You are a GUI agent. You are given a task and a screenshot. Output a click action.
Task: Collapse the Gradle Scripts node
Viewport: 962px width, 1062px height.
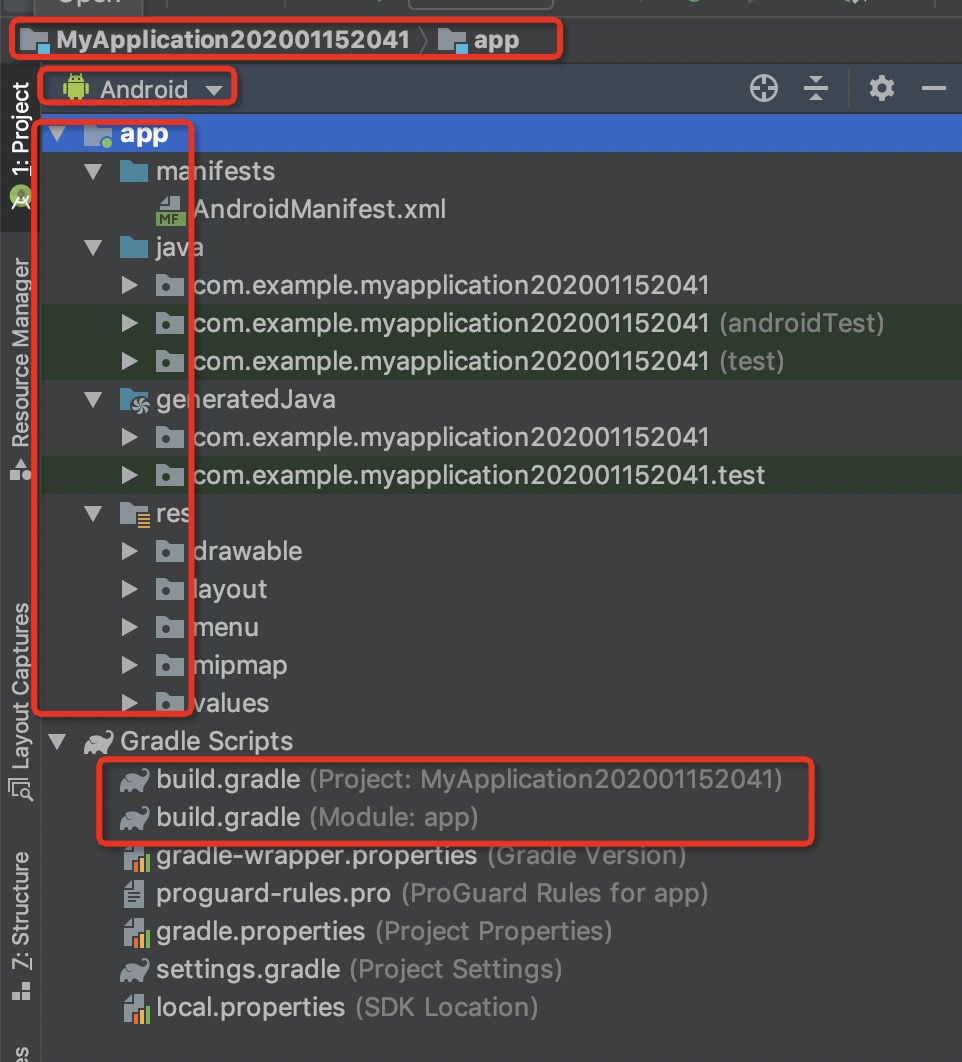tap(57, 741)
